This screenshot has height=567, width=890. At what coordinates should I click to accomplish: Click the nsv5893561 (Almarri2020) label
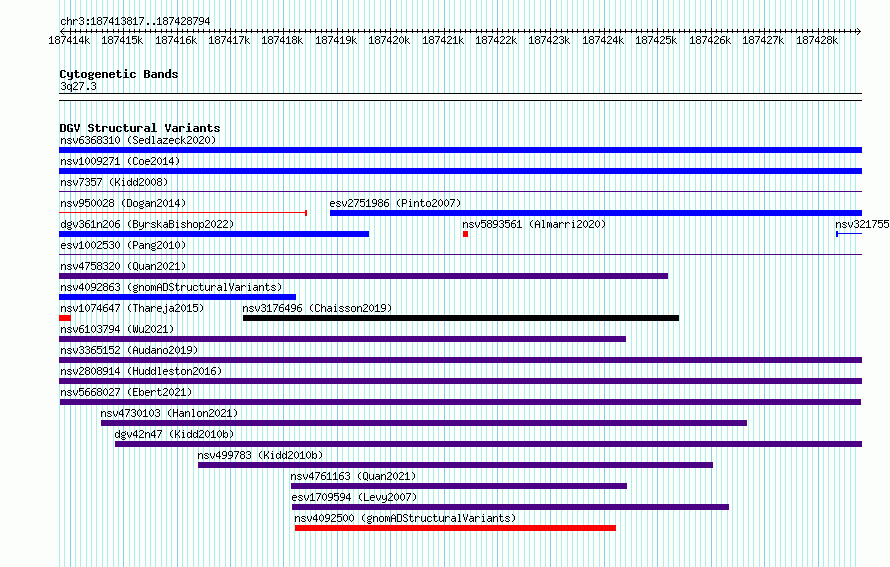tap(534, 224)
